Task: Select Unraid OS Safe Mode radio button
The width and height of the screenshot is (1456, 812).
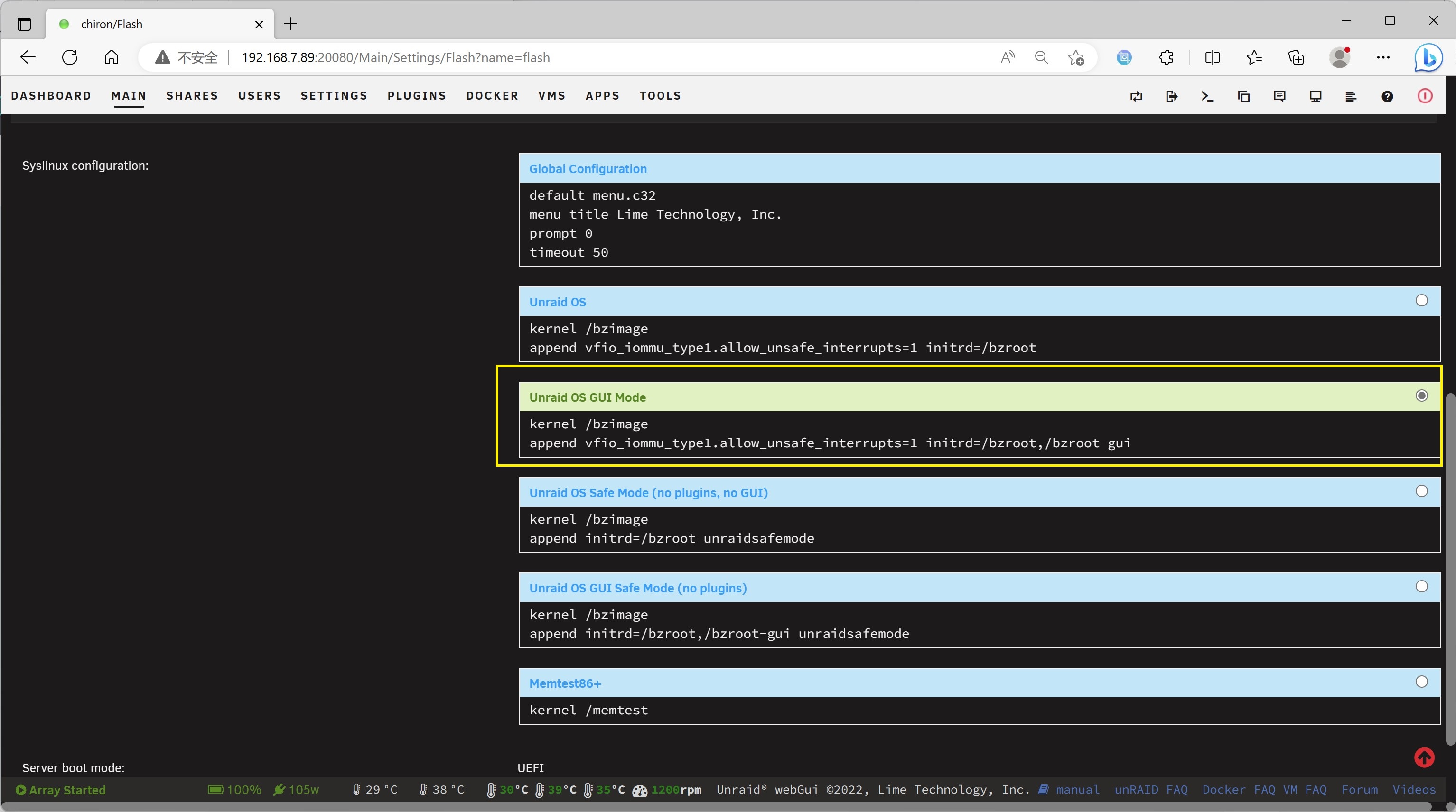Action: pyautogui.click(x=1421, y=491)
